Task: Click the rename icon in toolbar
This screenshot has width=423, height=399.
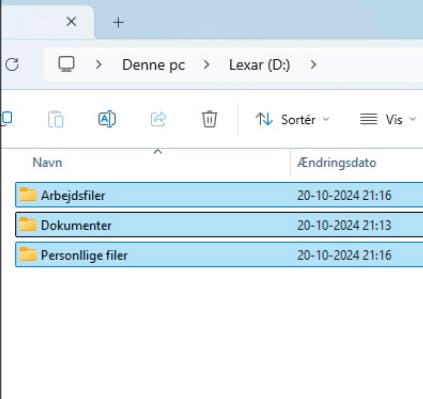Action: (x=107, y=119)
